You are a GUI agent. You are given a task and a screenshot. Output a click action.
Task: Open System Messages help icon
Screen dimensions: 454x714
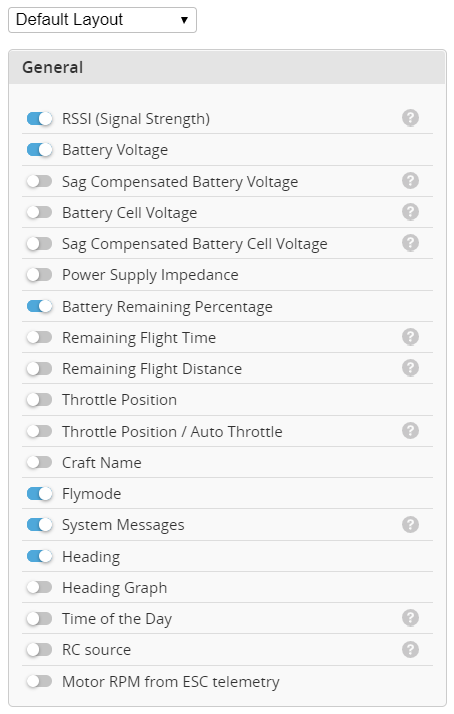point(410,525)
